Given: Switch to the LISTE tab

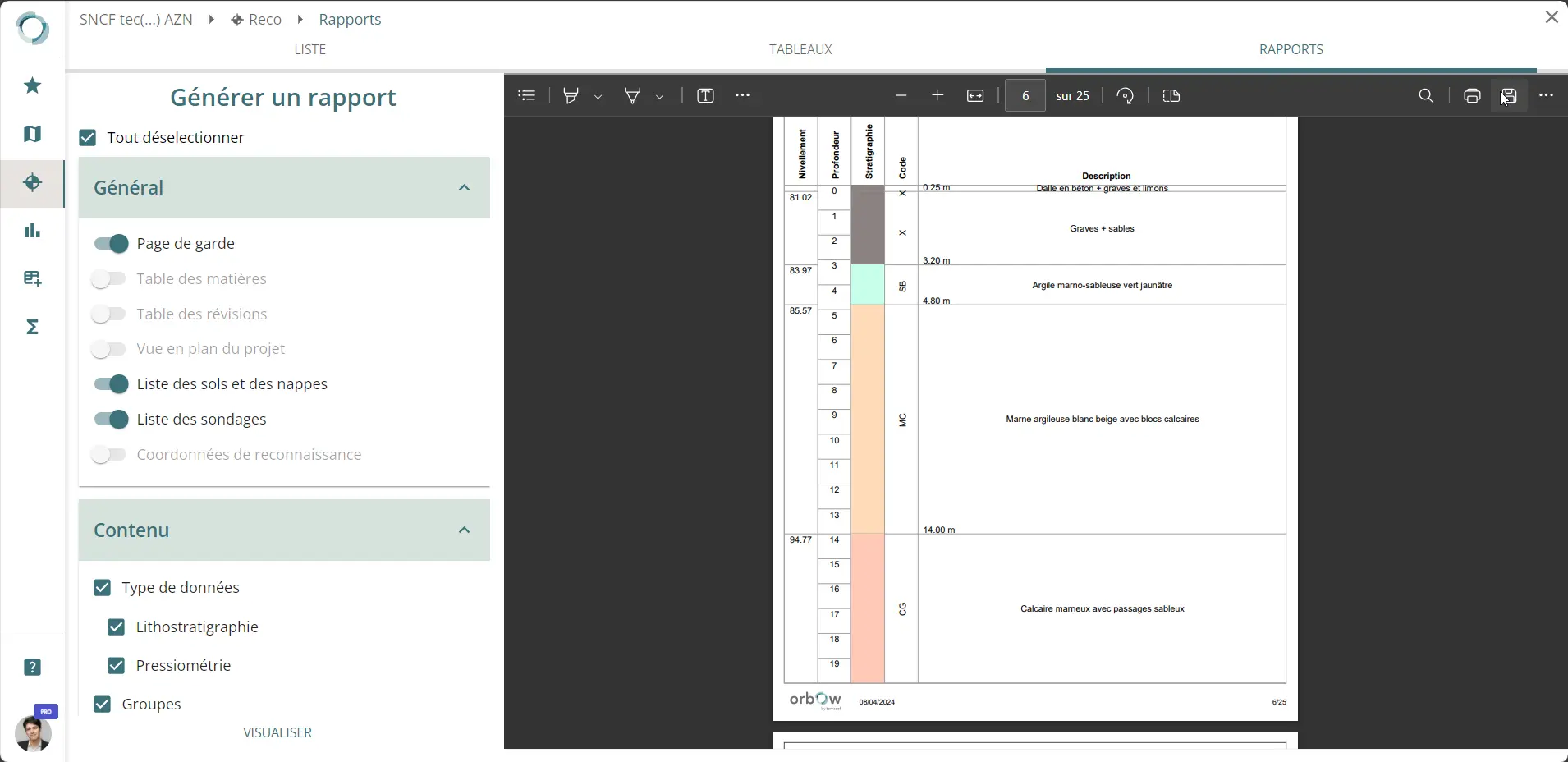Looking at the screenshot, I should point(309,49).
